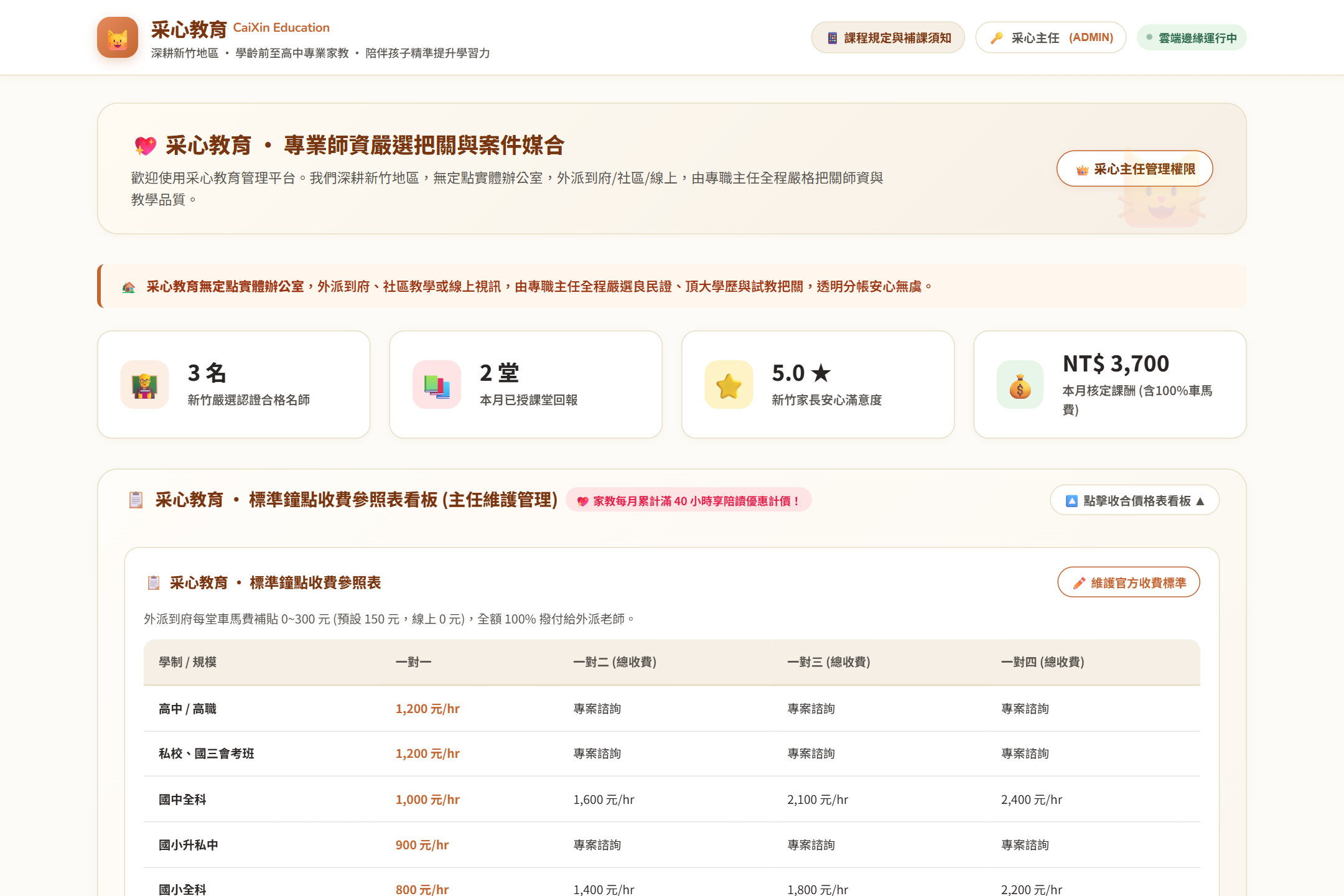Click the 高中 / 高職 row label
The width and height of the screenshot is (1344, 896).
coord(188,709)
